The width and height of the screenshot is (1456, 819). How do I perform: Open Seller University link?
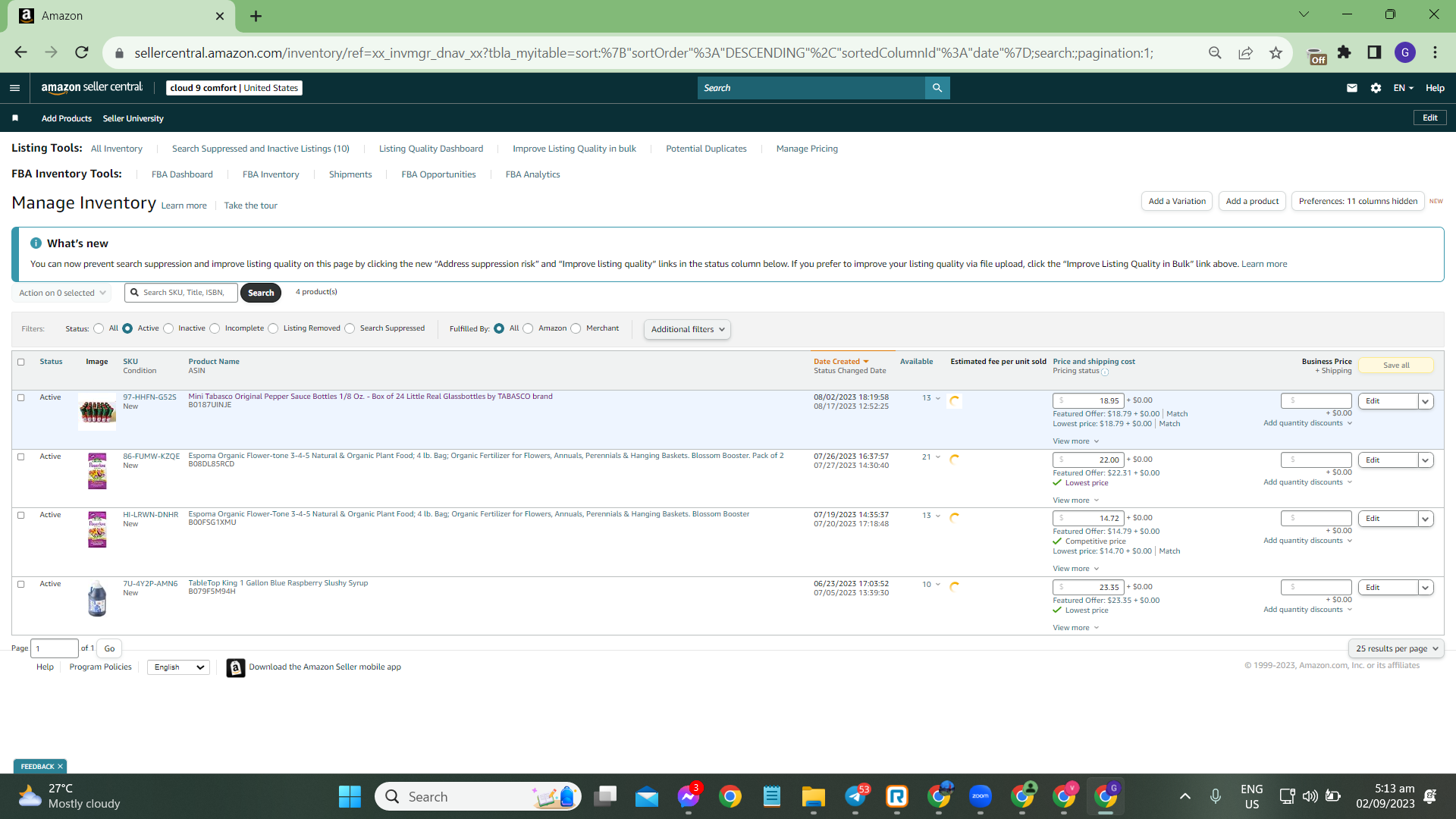(x=133, y=119)
